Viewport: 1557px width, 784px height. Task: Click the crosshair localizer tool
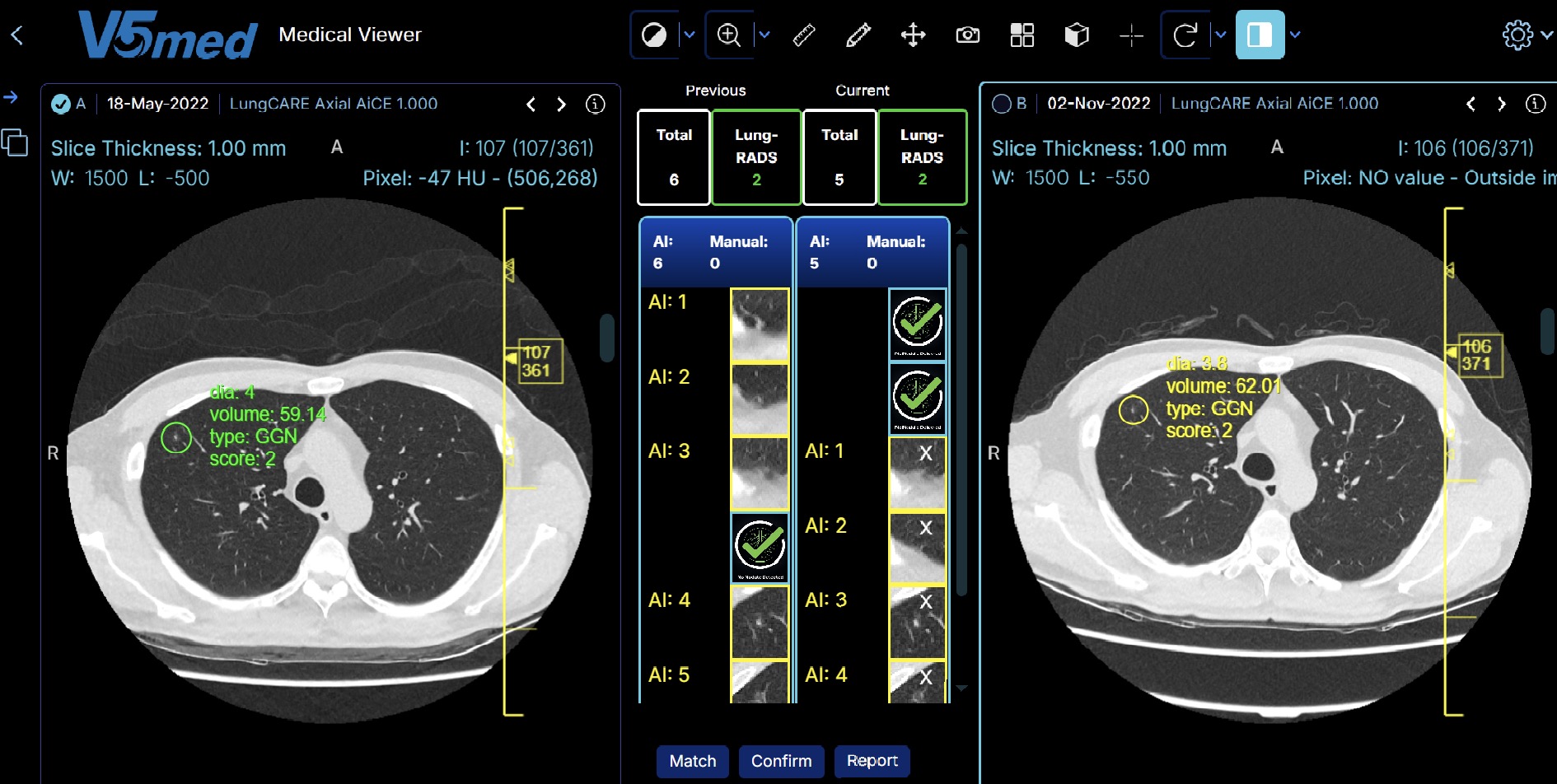[x=1131, y=35]
